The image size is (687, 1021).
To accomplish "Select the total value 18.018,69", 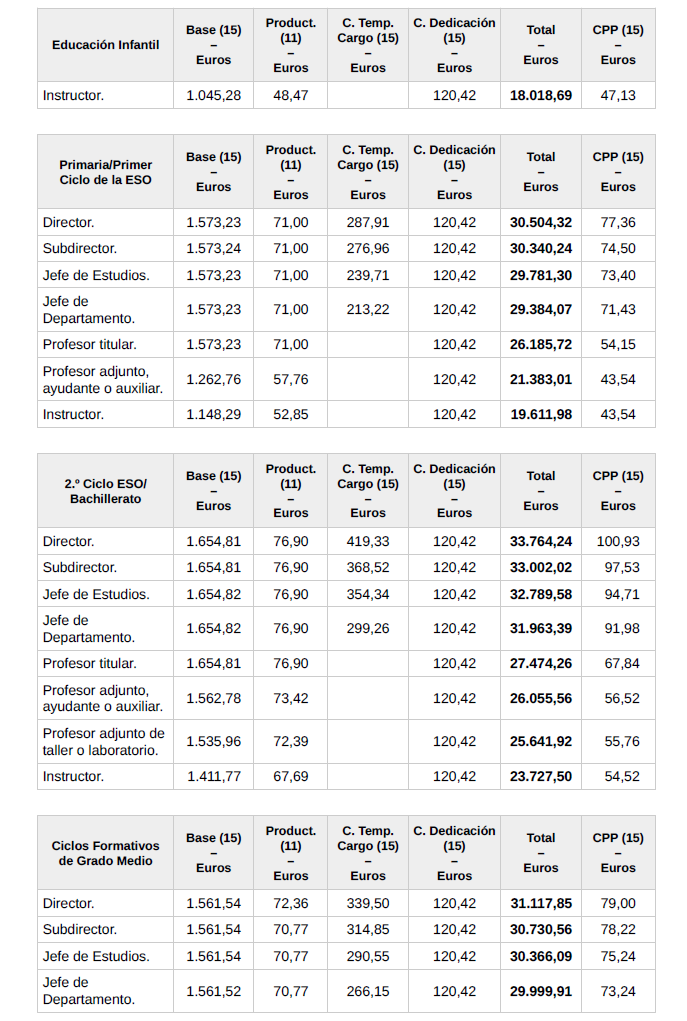I will pyautogui.click(x=540, y=96).
